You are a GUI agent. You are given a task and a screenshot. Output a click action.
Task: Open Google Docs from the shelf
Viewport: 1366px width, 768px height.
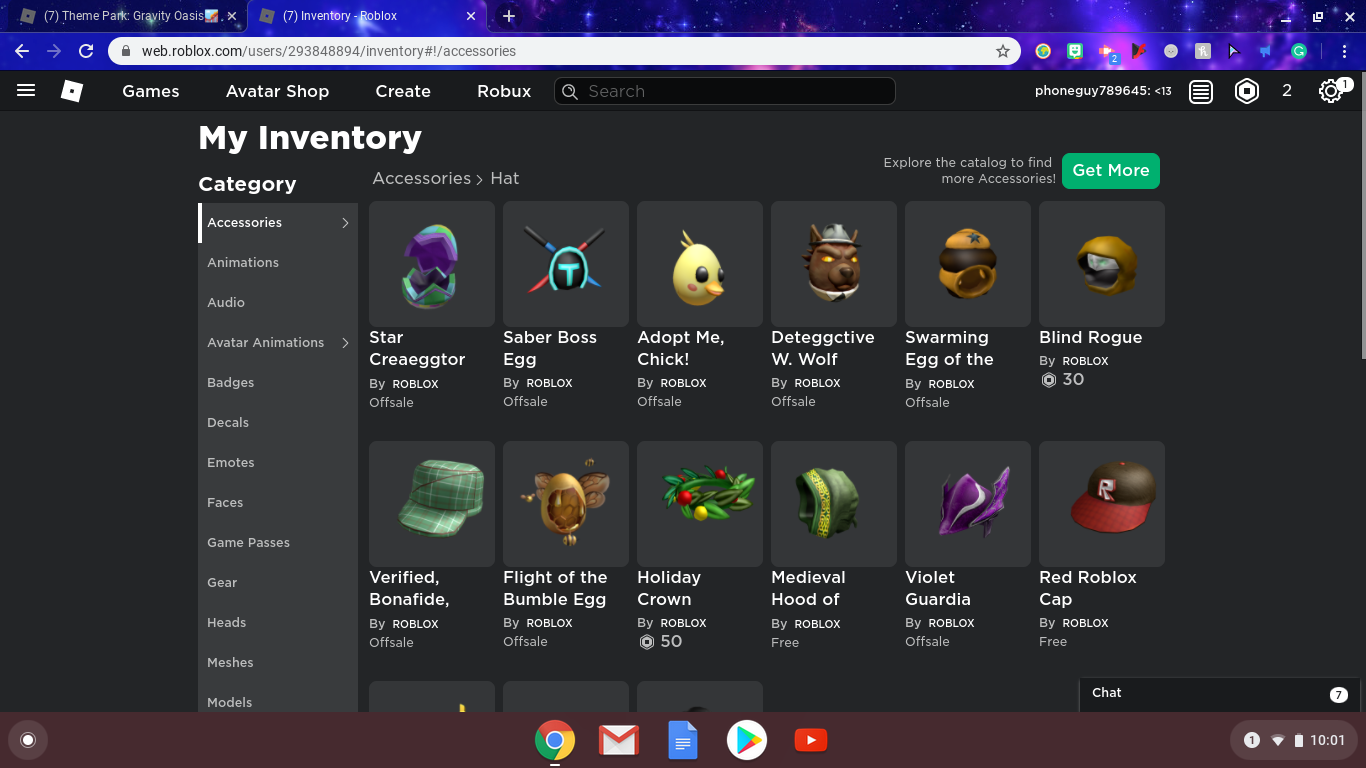pyautogui.click(x=683, y=740)
